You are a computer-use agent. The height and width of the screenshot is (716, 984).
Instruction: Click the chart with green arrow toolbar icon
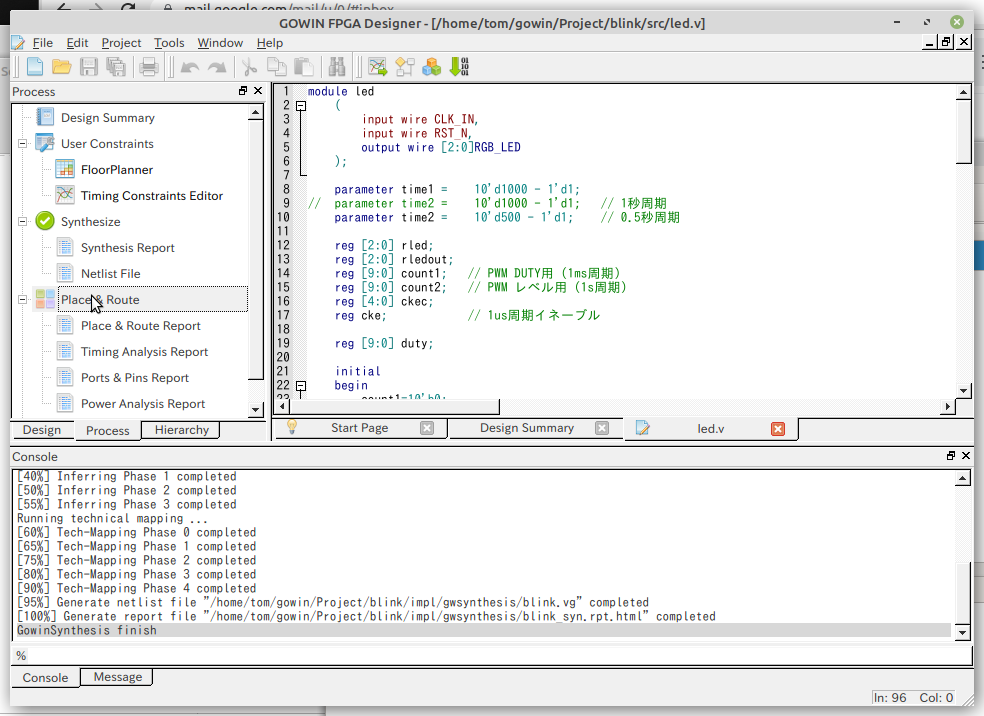pyautogui.click(x=377, y=67)
